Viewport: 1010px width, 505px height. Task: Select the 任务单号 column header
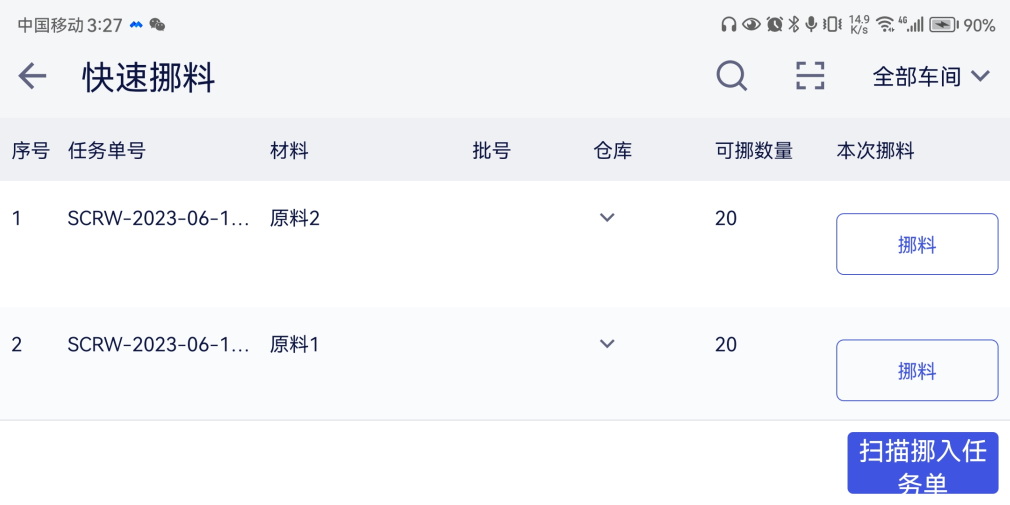tap(107, 151)
